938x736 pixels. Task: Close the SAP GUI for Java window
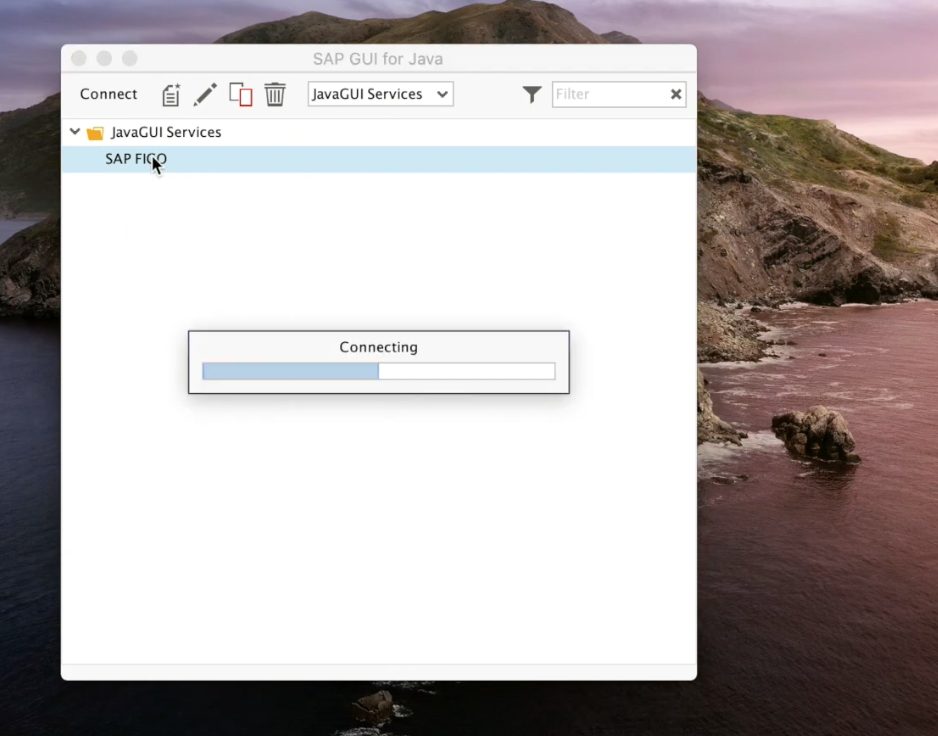78,58
